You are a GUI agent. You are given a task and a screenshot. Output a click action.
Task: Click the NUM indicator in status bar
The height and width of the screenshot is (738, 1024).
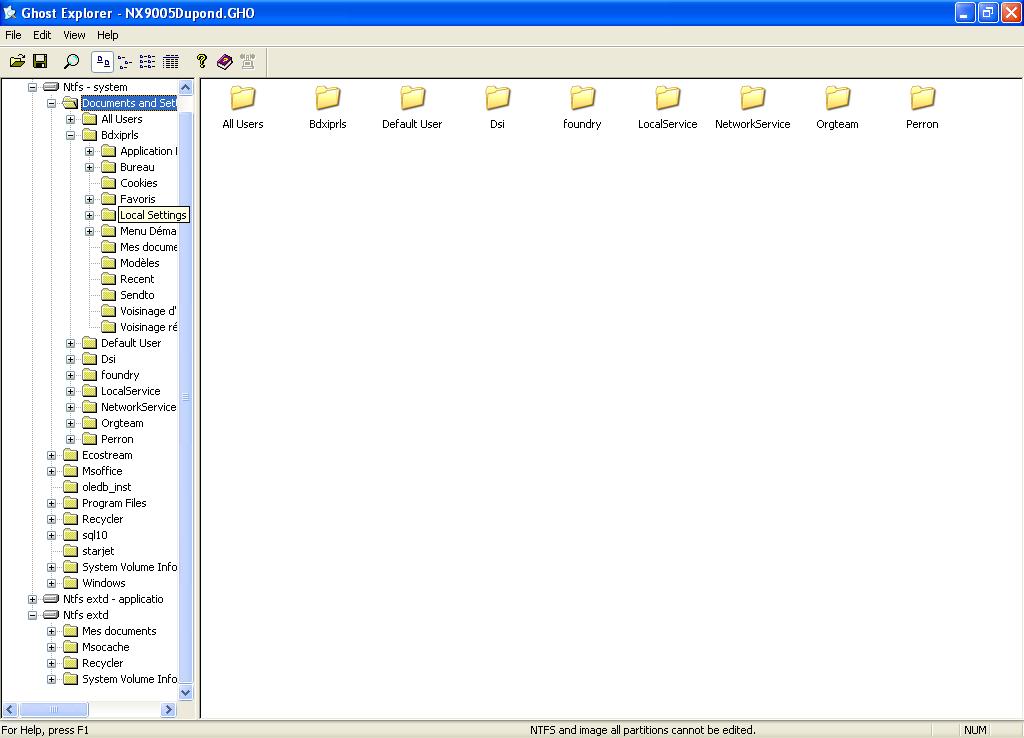pyautogui.click(x=975, y=730)
